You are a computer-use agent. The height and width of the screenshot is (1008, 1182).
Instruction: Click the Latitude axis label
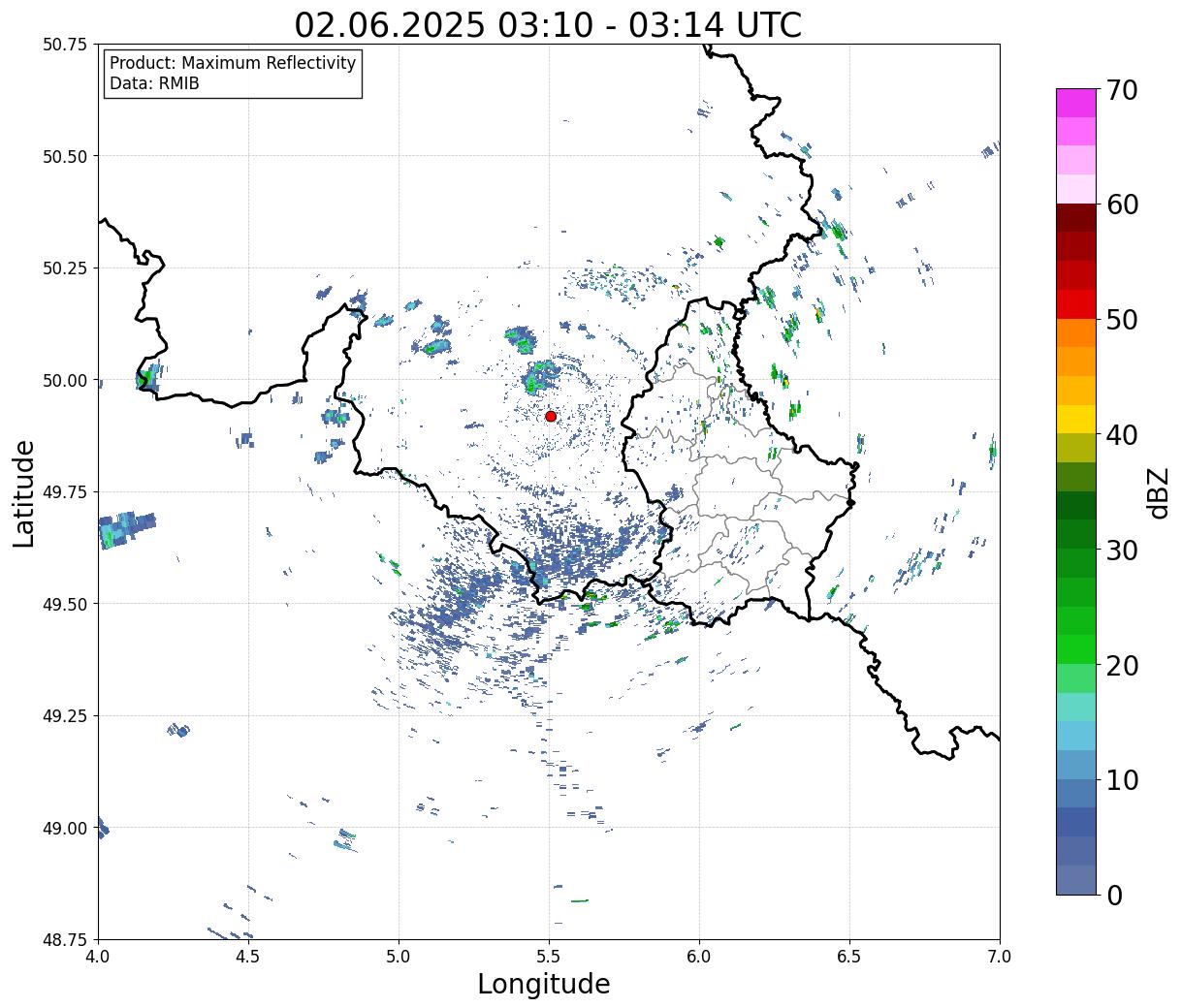24,492
